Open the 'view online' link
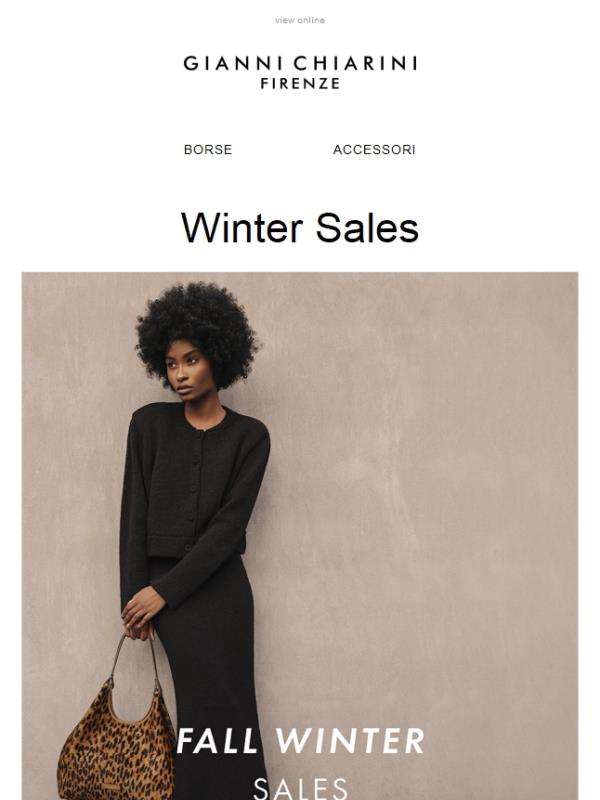Image resolution: width=600 pixels, height=800 pixels. tap(299, 20)
